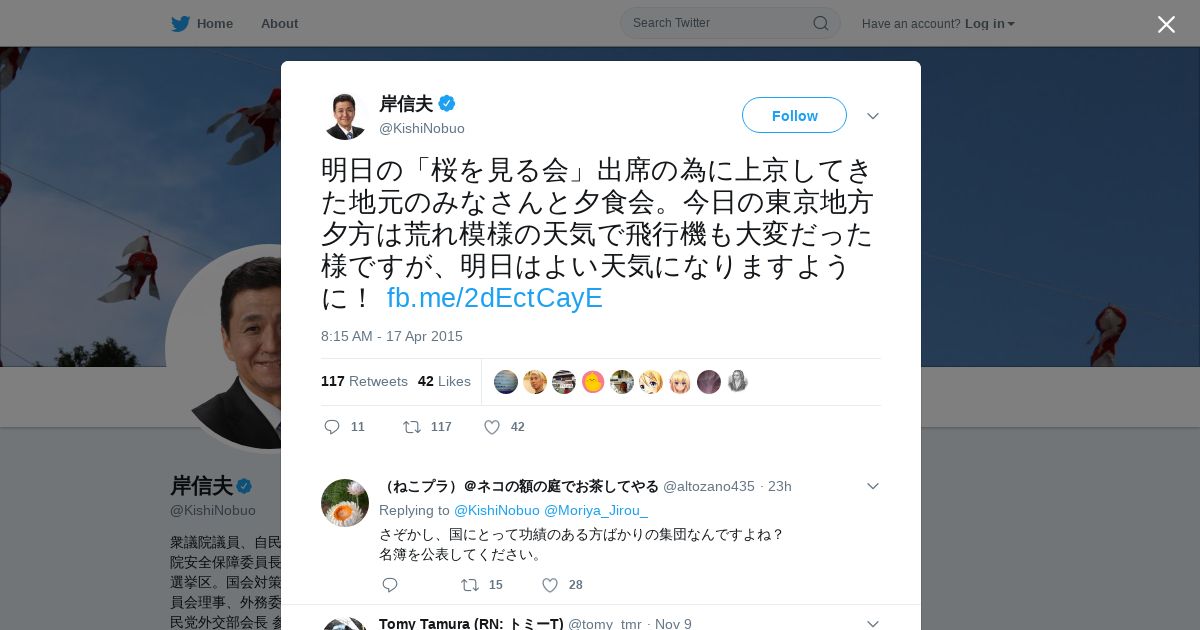Retweet altozano435's reply showing 15

[470, 585]
